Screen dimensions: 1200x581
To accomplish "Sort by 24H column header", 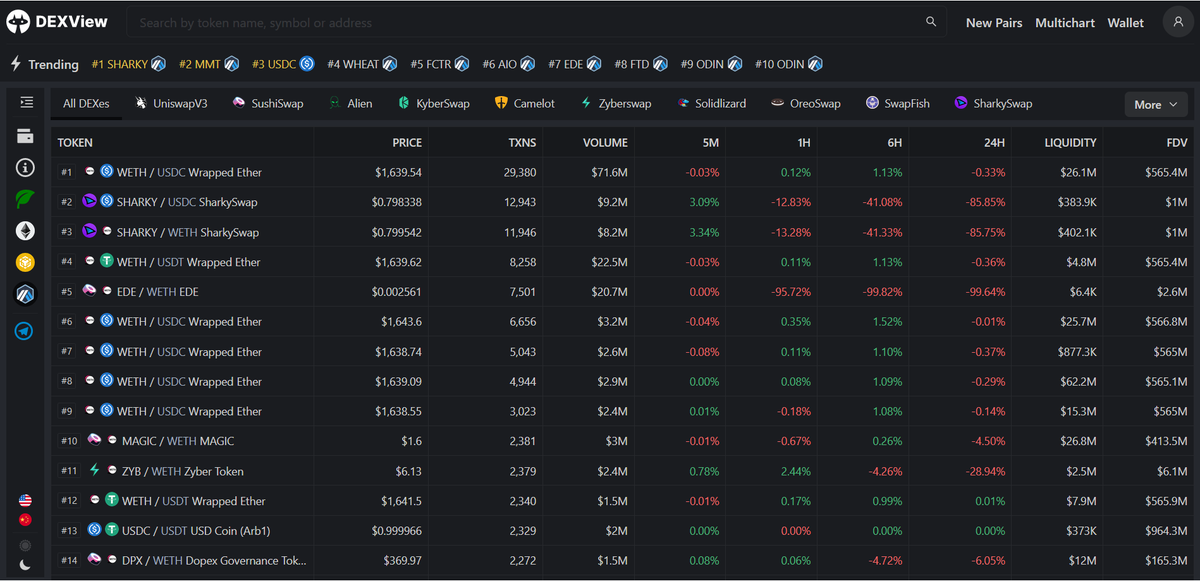I will click(x=994, y=142).
